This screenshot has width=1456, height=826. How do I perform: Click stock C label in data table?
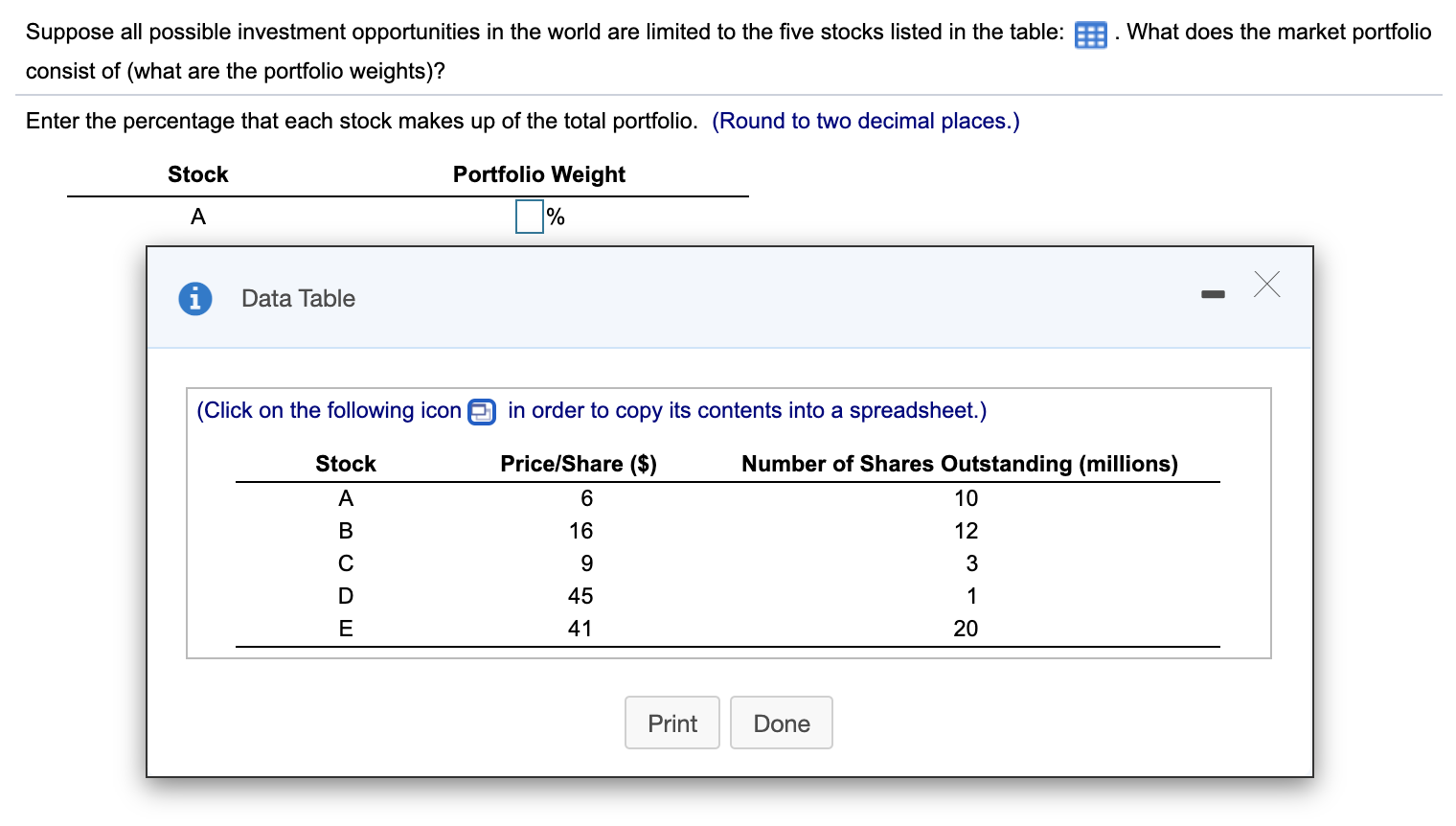pyautogui.click(x=346, y=563)
